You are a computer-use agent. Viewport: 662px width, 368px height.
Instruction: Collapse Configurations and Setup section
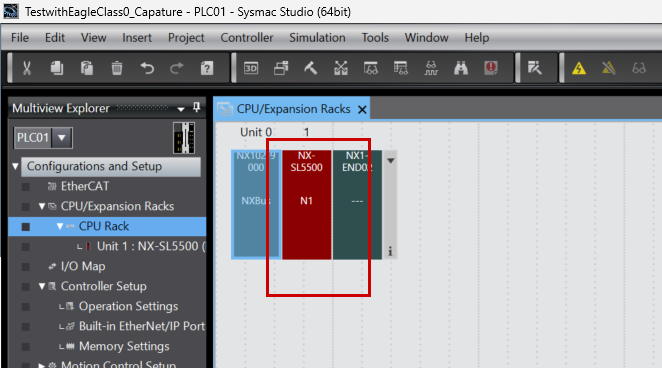(16, 166)
